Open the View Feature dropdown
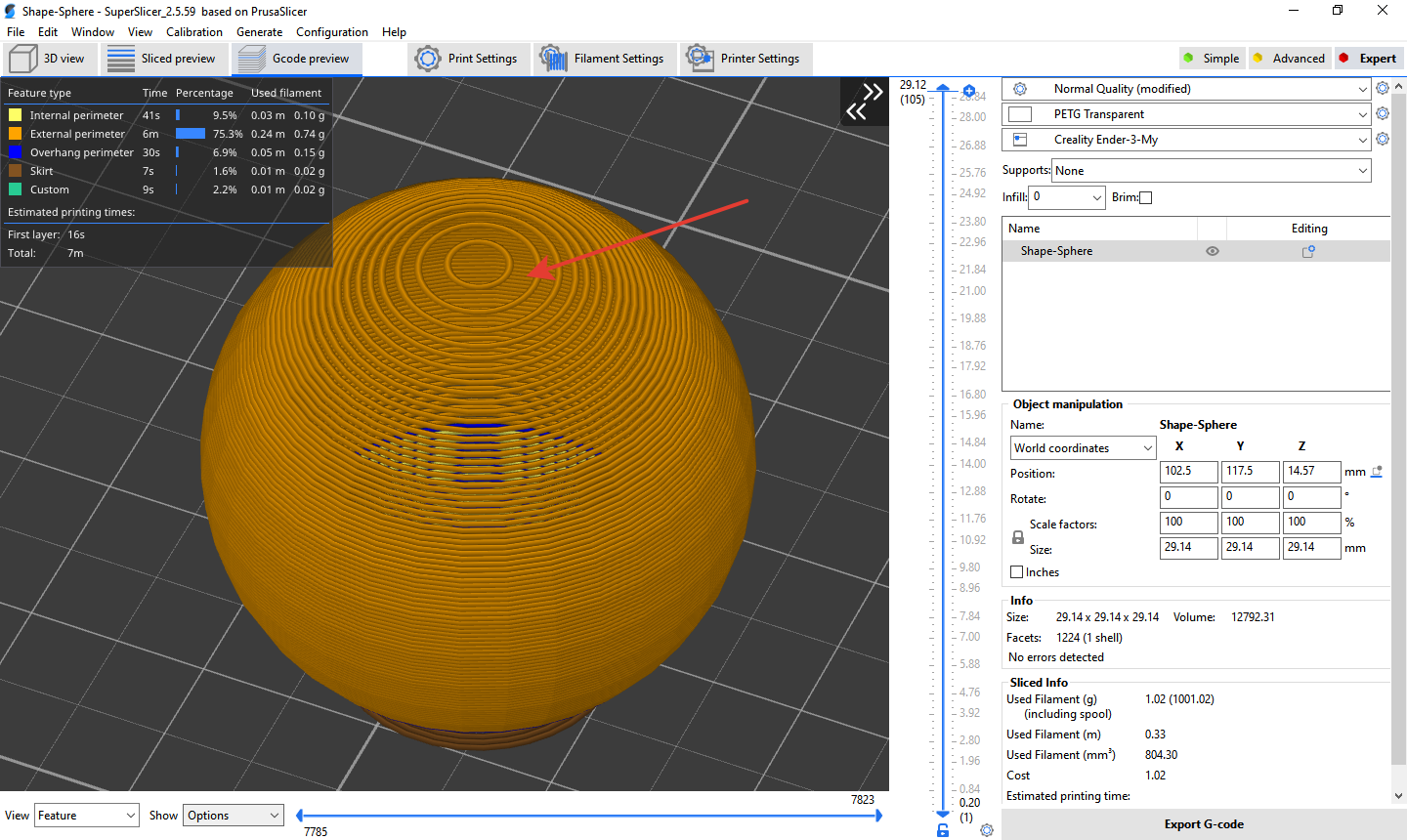 (86, 815)
